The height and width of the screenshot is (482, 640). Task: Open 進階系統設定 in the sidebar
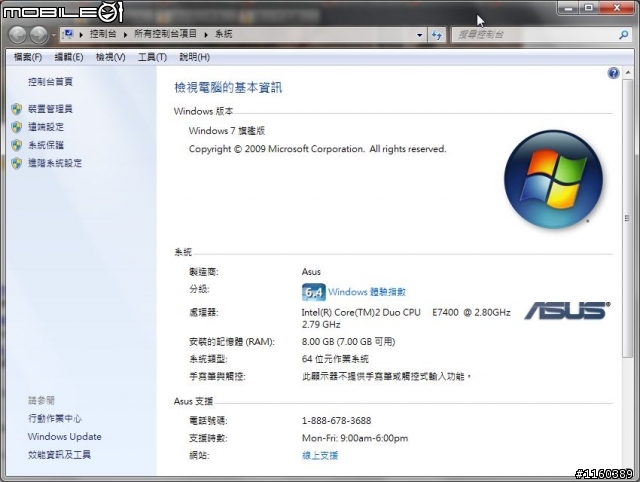55,163
